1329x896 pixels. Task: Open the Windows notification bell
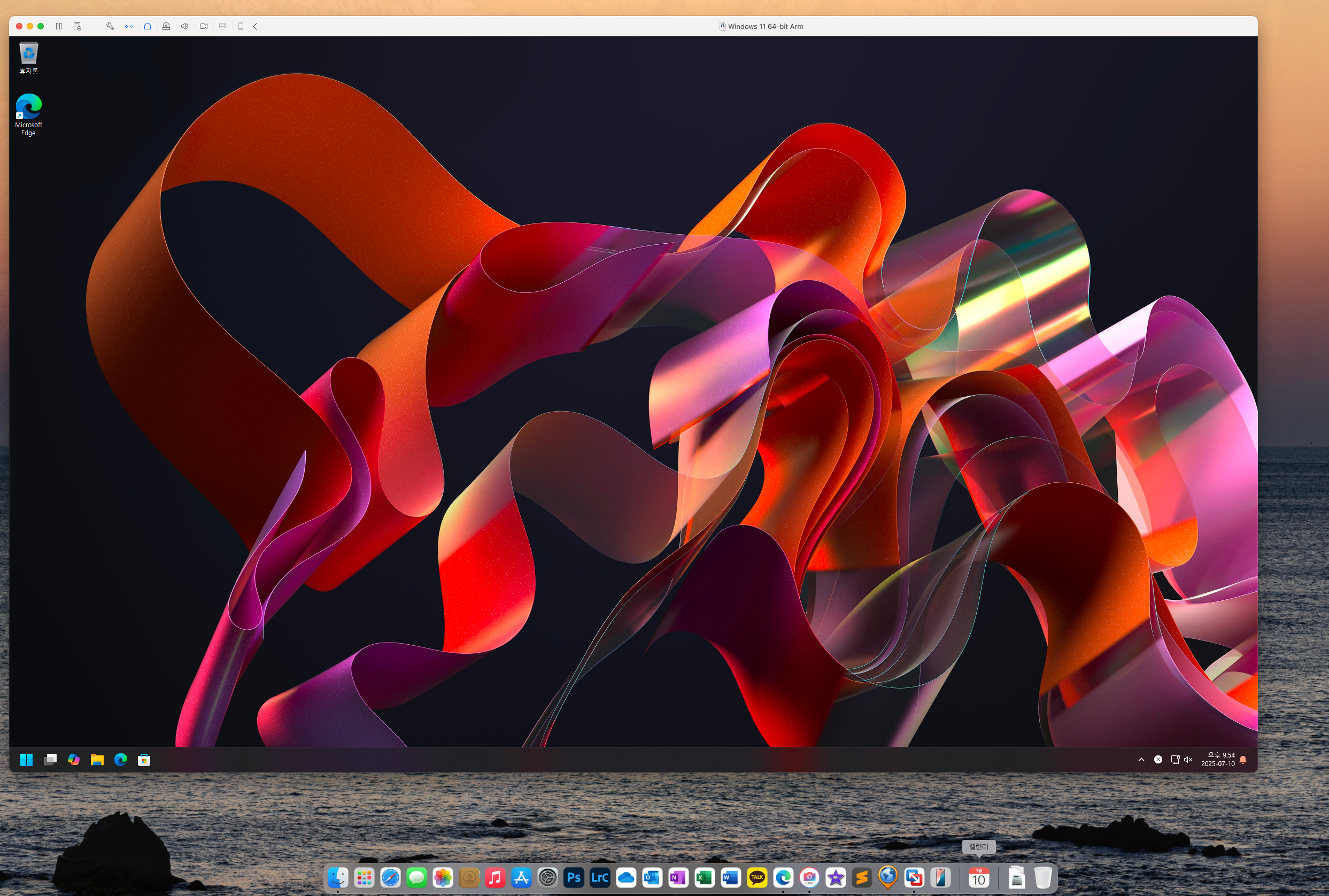click(x=1243, y=760)
